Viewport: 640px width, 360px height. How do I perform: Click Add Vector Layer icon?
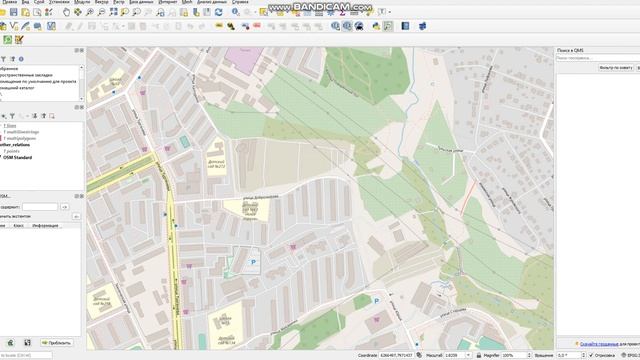tap(14, 26)
